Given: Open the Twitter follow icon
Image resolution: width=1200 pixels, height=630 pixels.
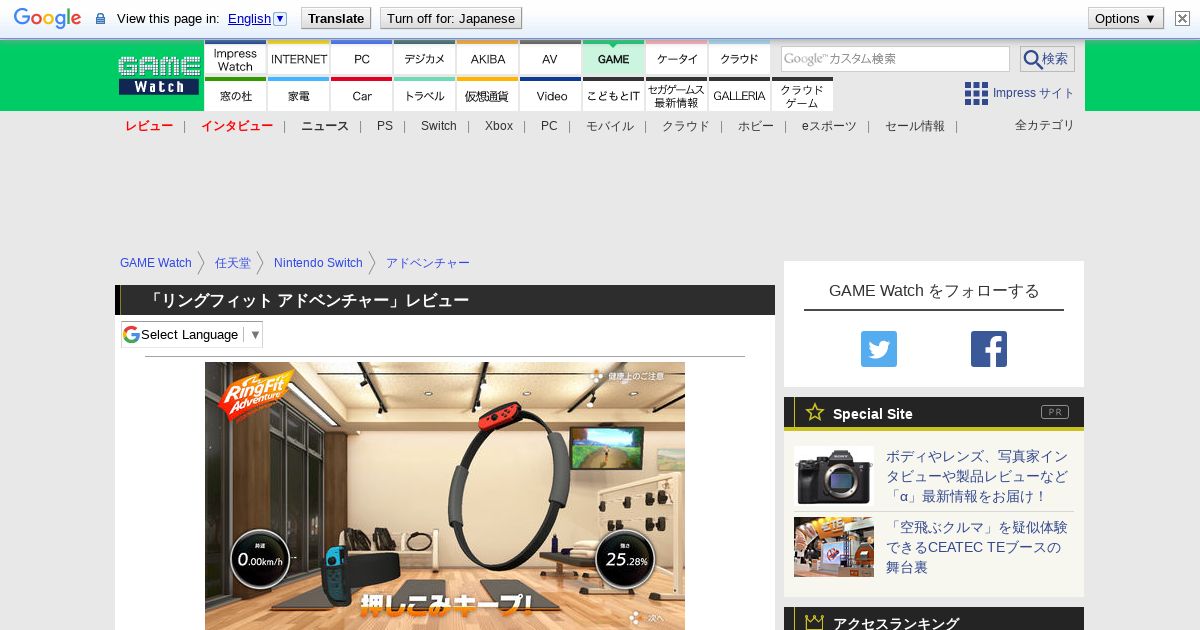Looking at the screenshot, I should [879, 349].
